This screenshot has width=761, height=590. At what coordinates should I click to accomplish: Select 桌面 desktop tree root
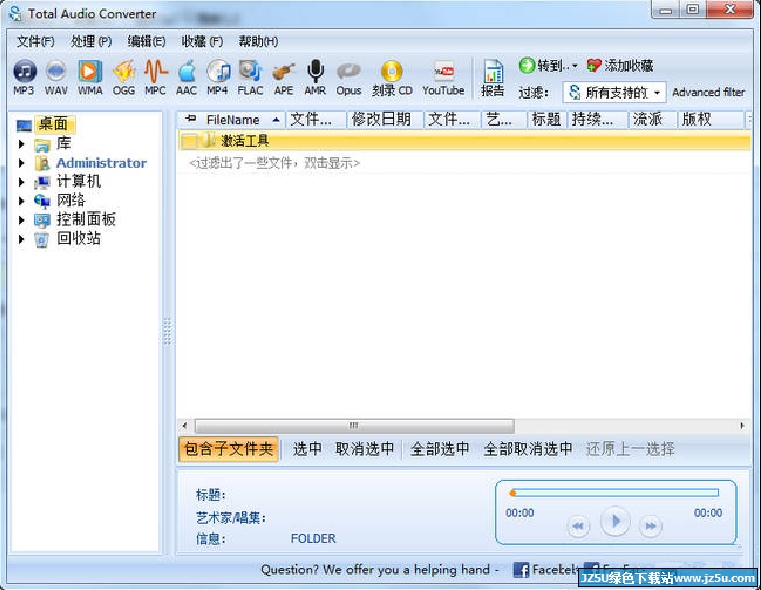pyautogui.click(x=53, y=124)
